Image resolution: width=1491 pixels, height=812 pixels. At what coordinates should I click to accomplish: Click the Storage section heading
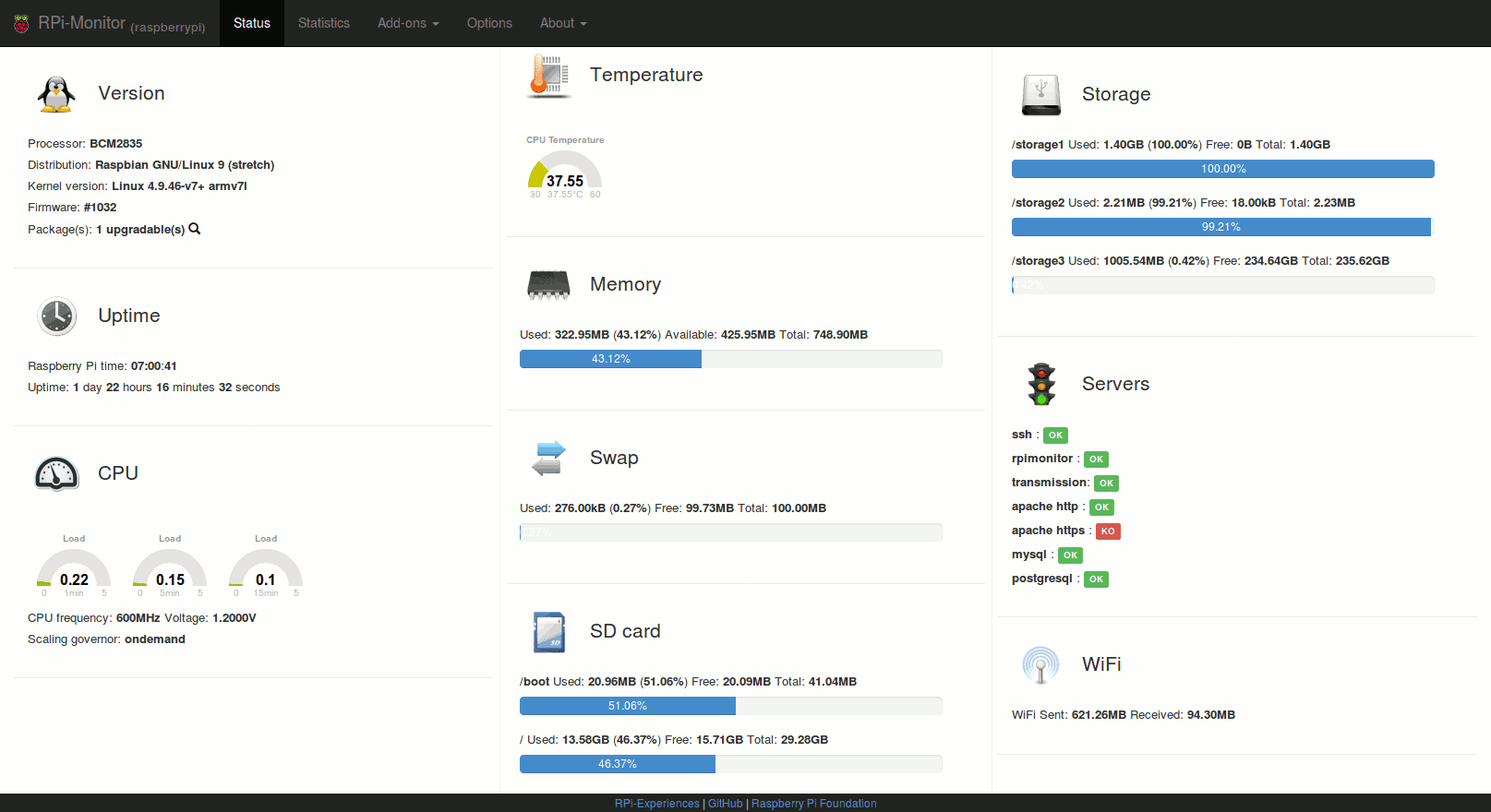pos(1116,94)
